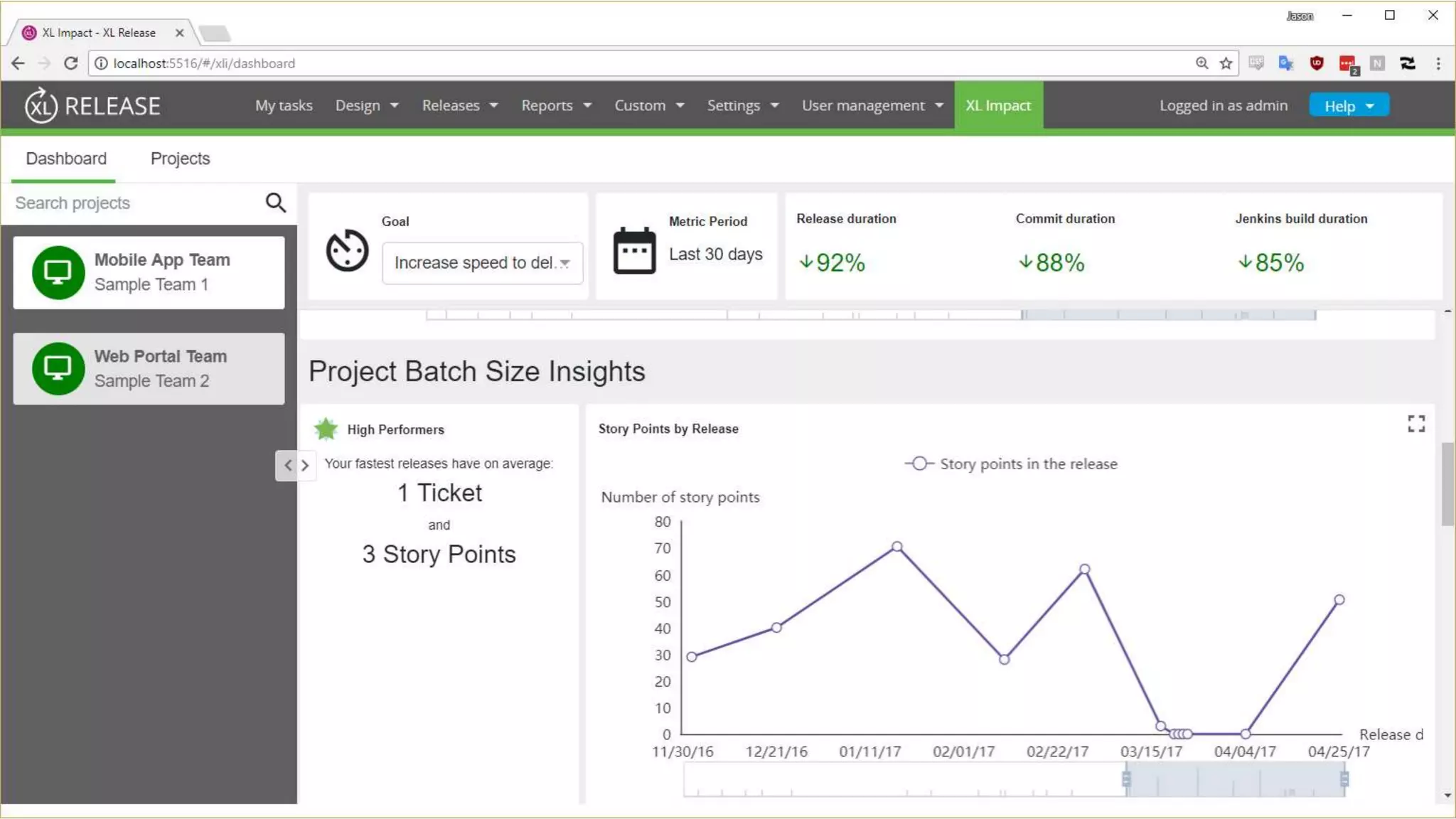Toggle Story points in the release legend
The width and height of the screenshot is (1456, 819).
point(1011,464)
